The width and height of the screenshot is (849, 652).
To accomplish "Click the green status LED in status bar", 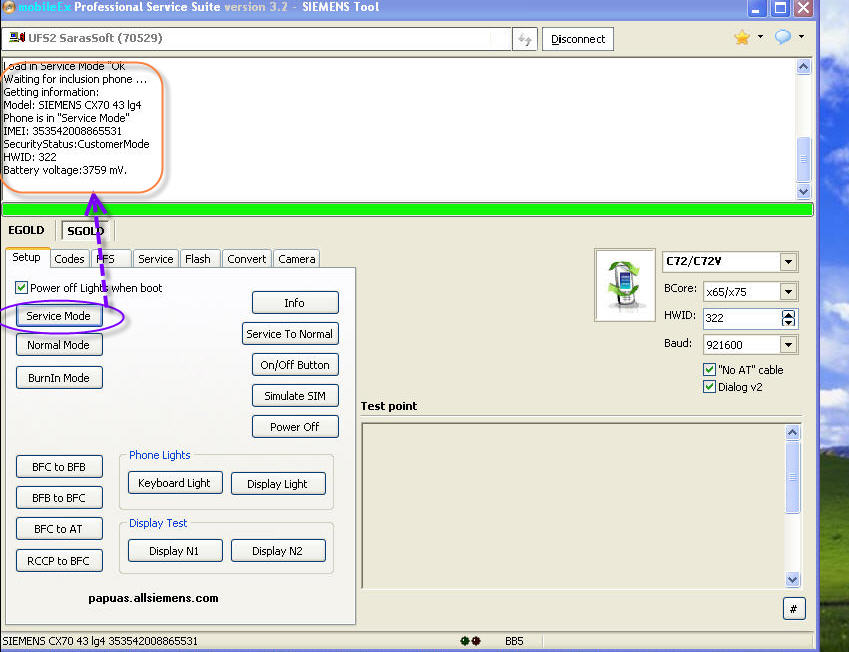I will (x=464, y=641).
